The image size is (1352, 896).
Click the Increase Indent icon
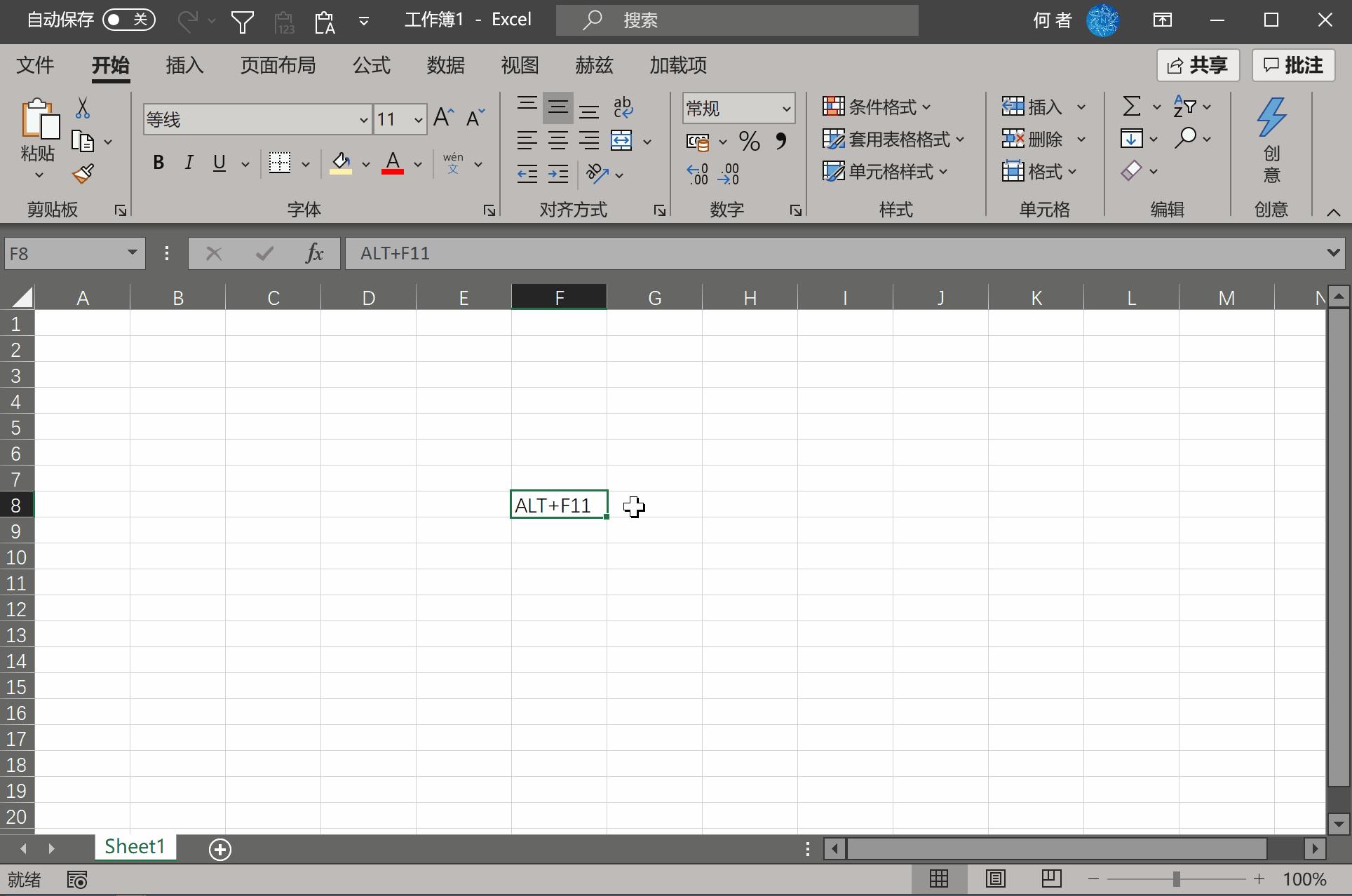[558, 174]
